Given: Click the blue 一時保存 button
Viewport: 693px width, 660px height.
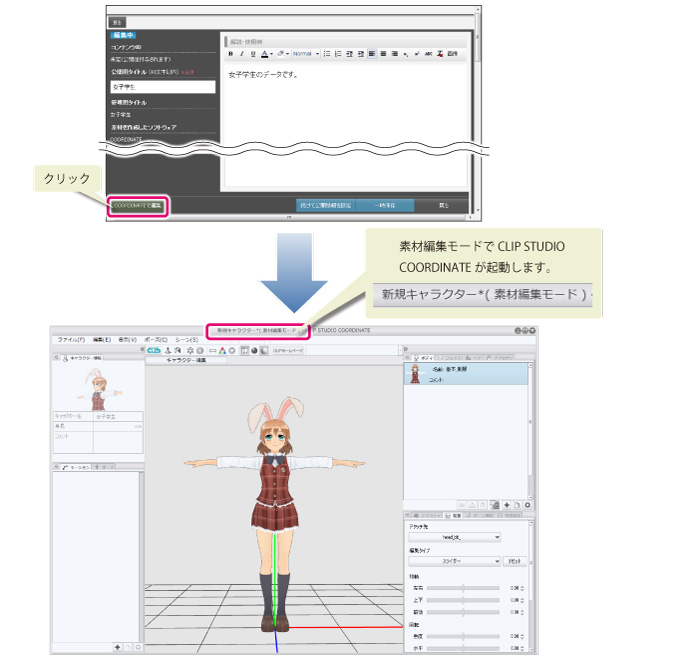Looking at the screenshot, I should 385,206.
